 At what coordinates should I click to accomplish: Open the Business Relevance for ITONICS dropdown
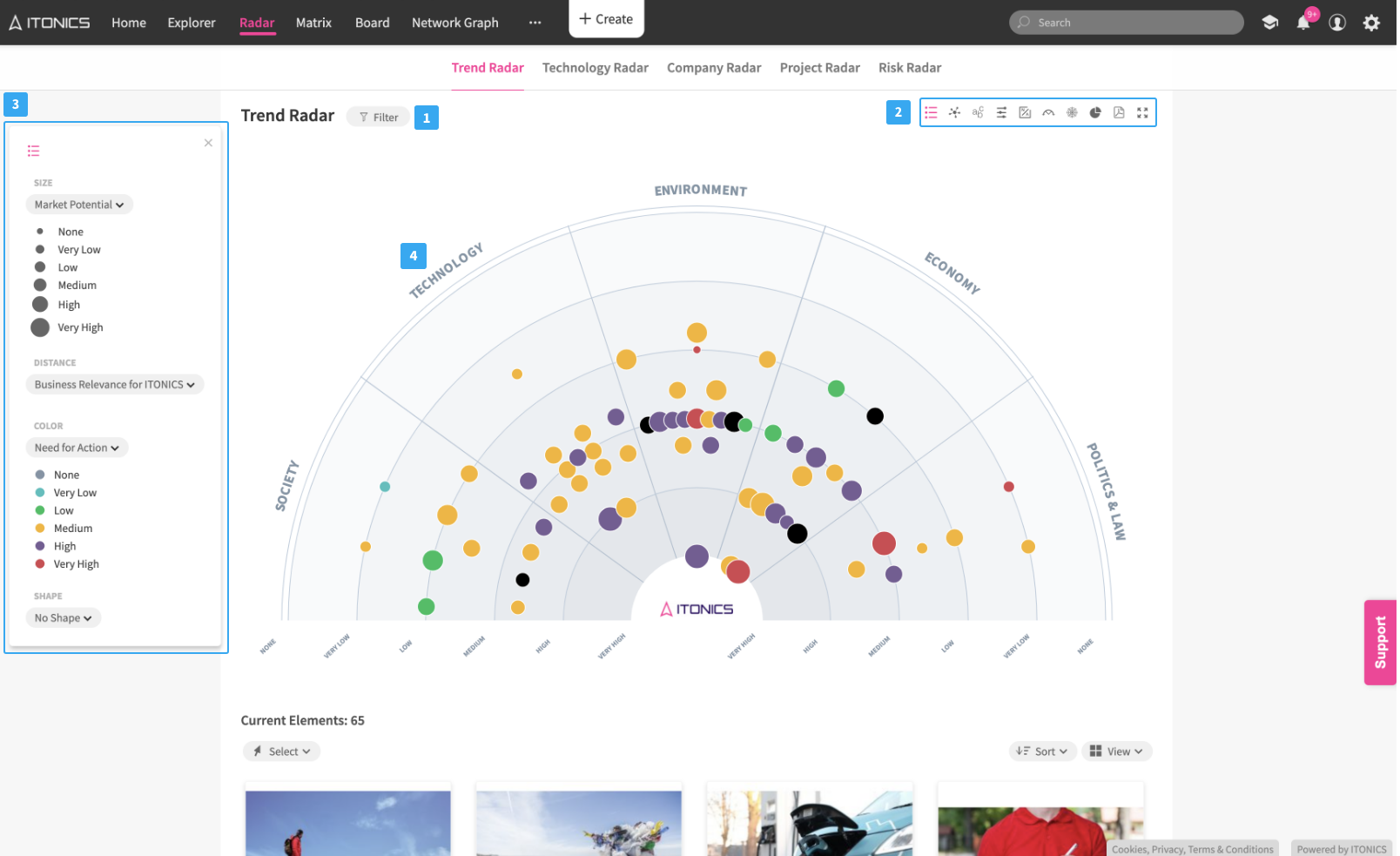click(x=115, y=384)
